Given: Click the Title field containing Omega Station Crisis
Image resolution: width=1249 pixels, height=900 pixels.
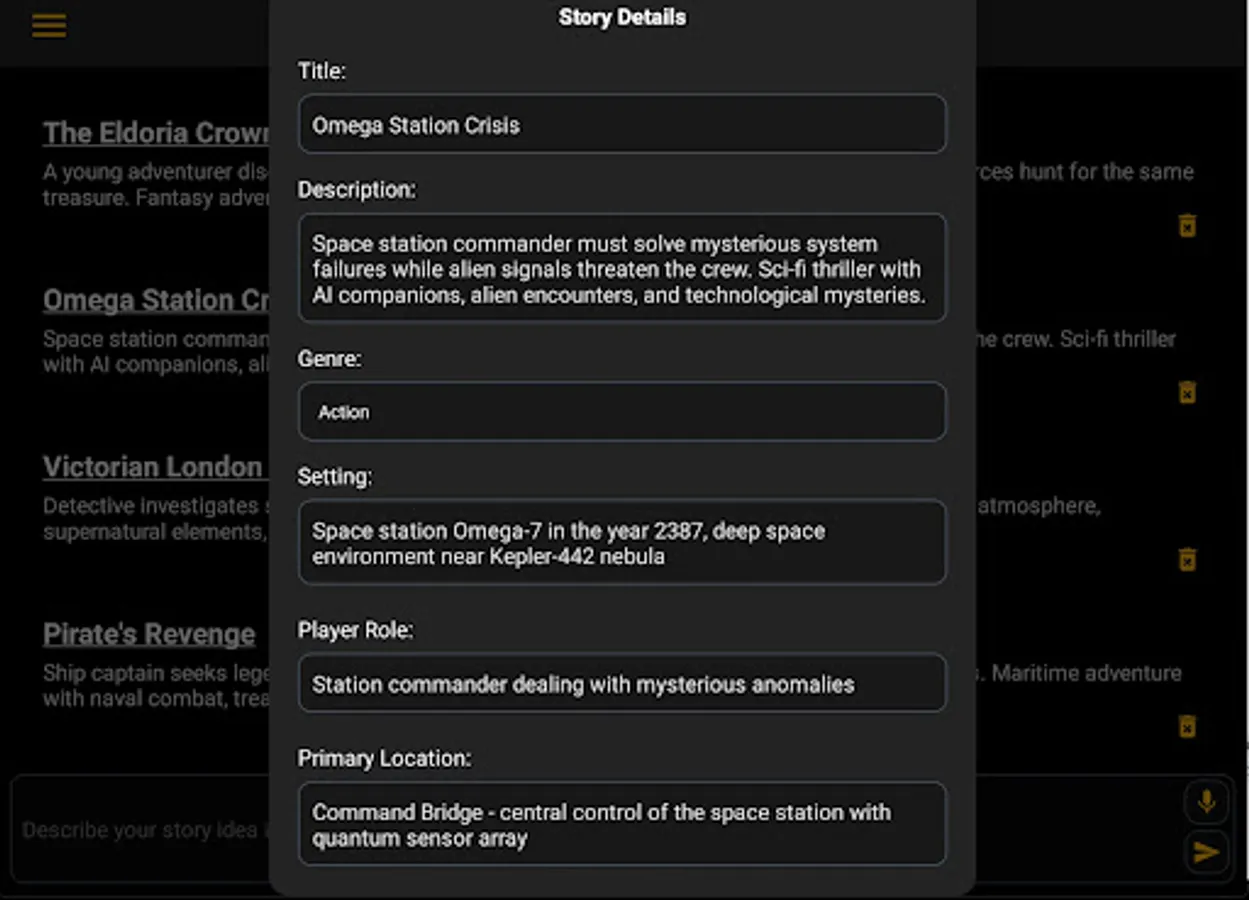Looking at the screenshot, I should pos(621,124).
